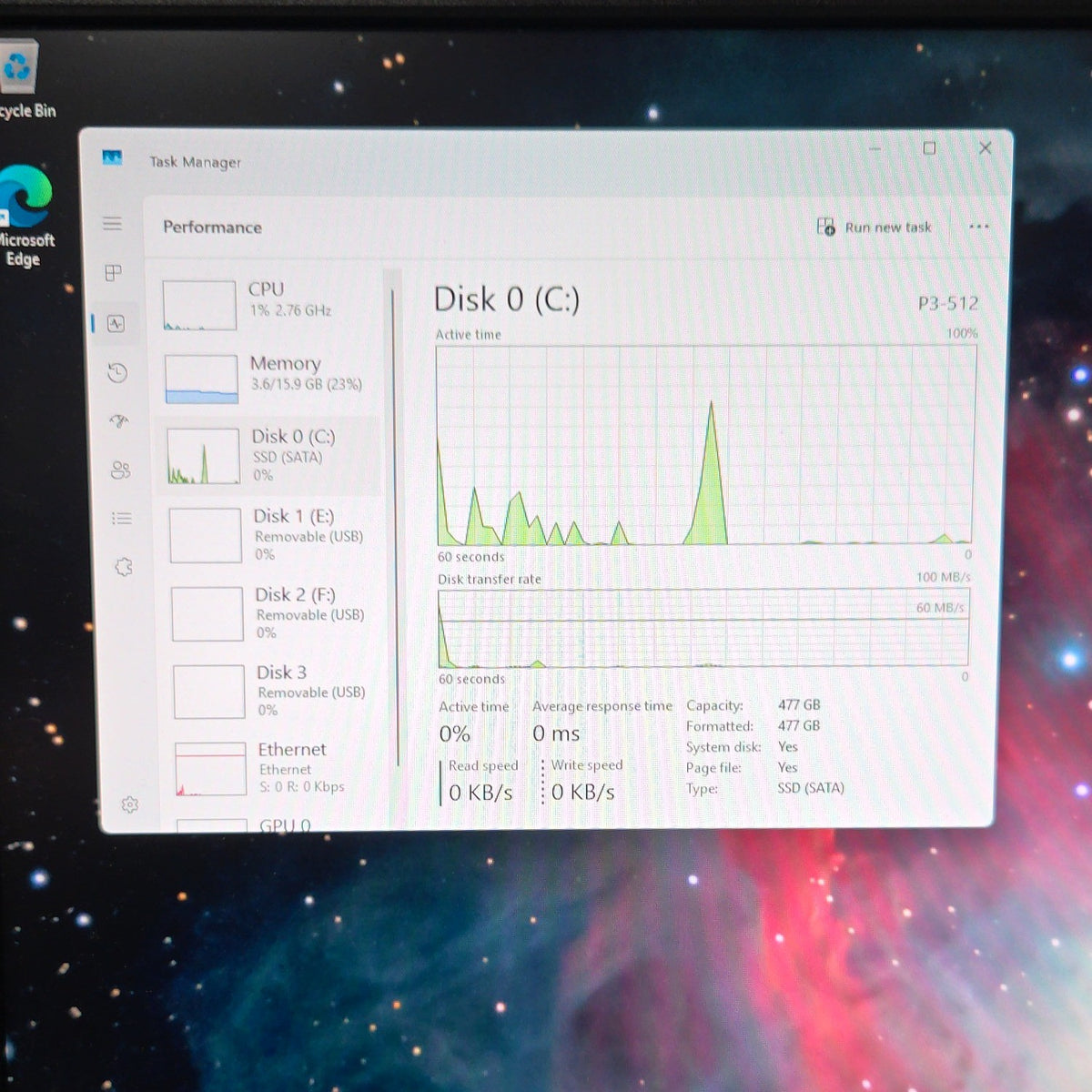The width and height of the screenshot is (1092, 1092).
Task: Open the Services page icon
Action: 124,567
